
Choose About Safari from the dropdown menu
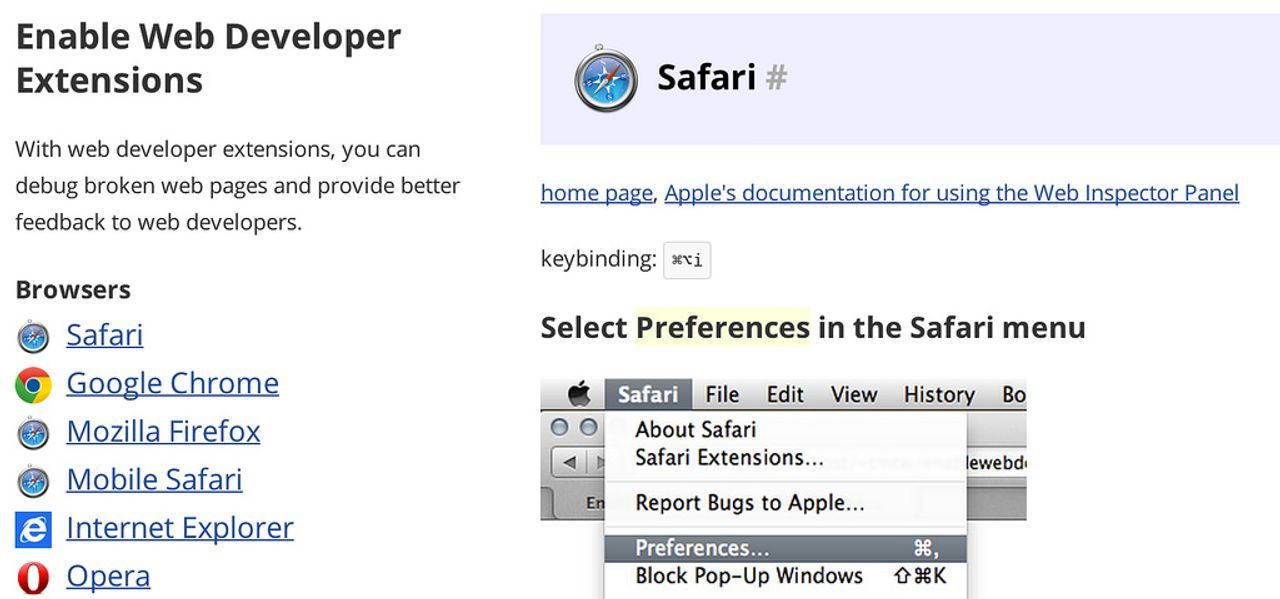coord(695,429)
